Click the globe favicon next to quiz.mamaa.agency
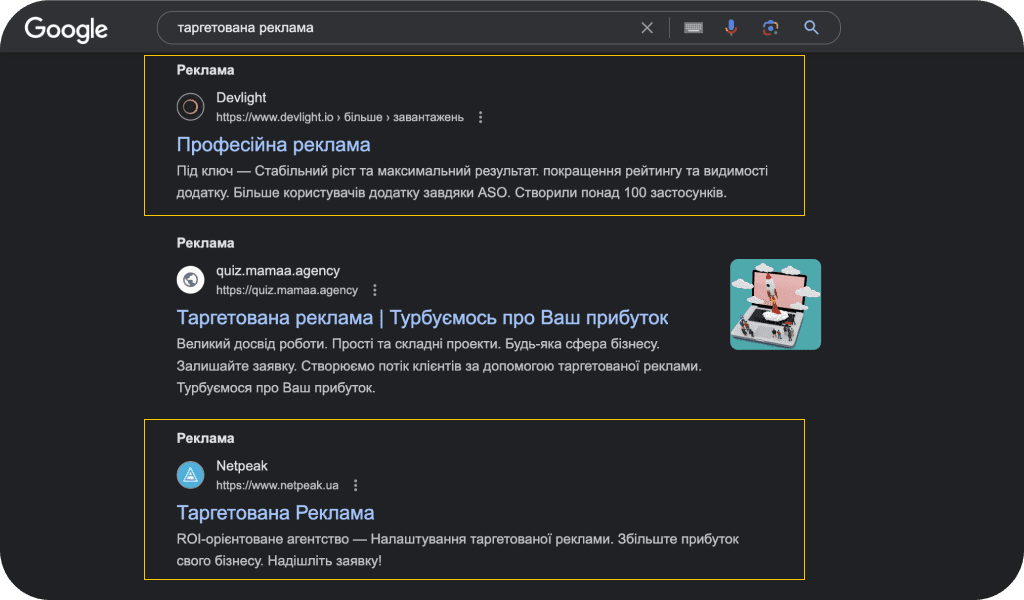This screenshot has height=600, width=1024. click(x=190, y=279)
